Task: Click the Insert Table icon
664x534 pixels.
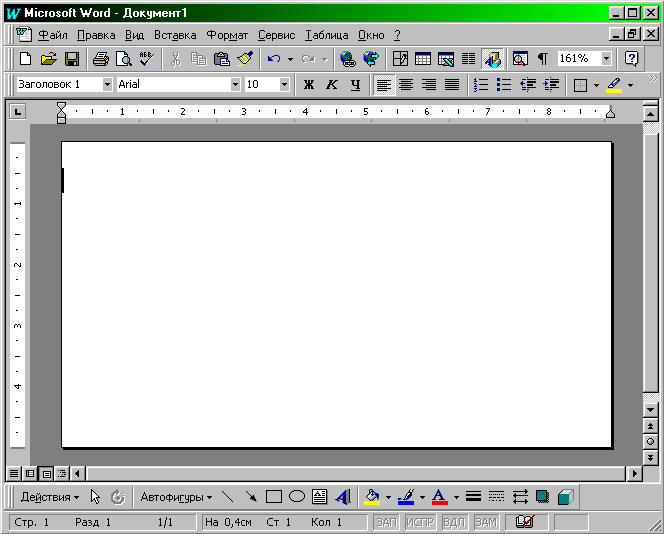Action: pos(423,59)
